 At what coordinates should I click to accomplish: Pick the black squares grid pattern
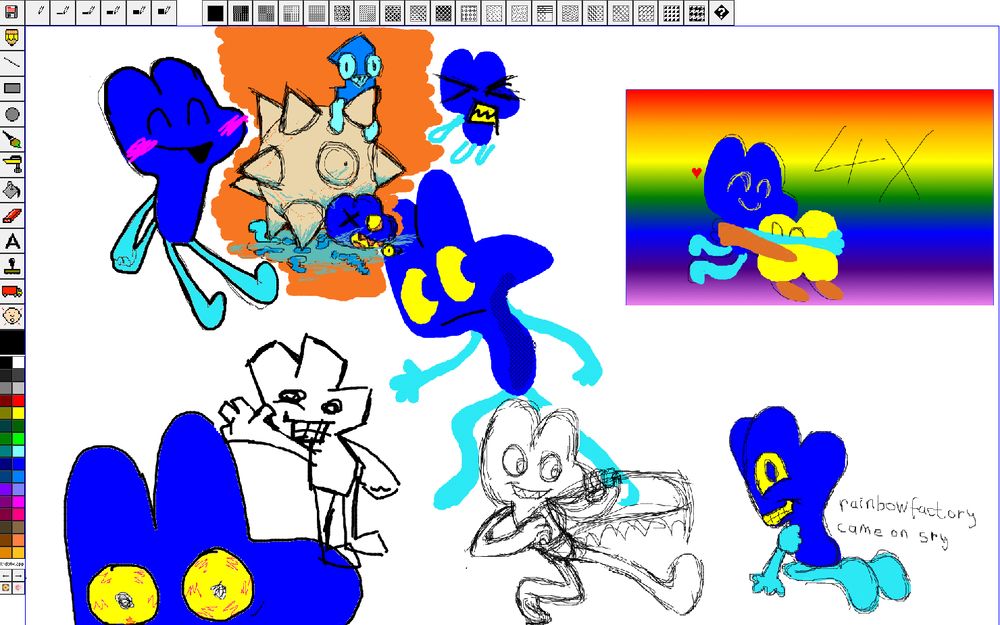coord(671,13)
